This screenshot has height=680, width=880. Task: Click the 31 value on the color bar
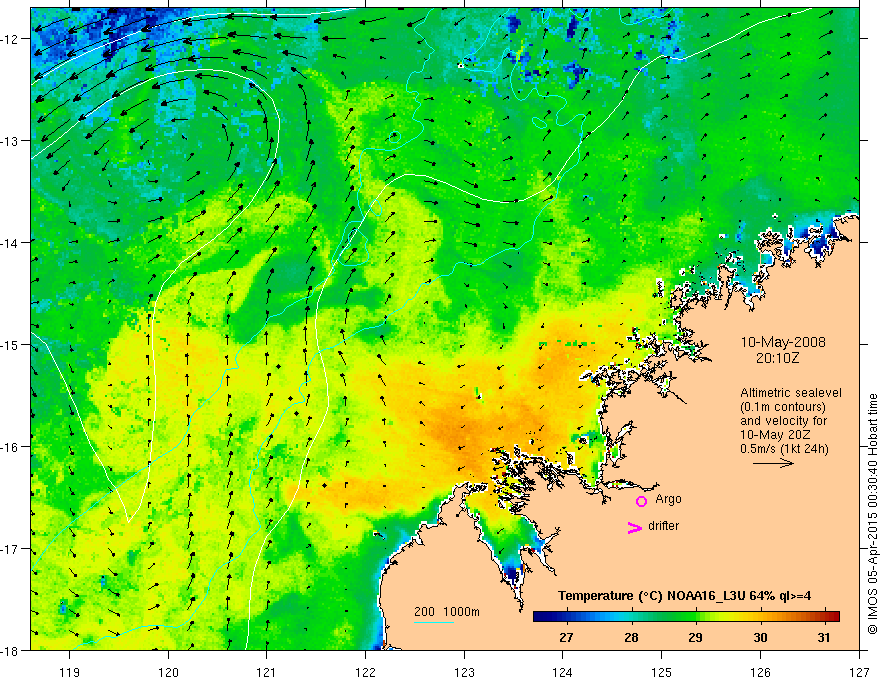coord(824,637)
